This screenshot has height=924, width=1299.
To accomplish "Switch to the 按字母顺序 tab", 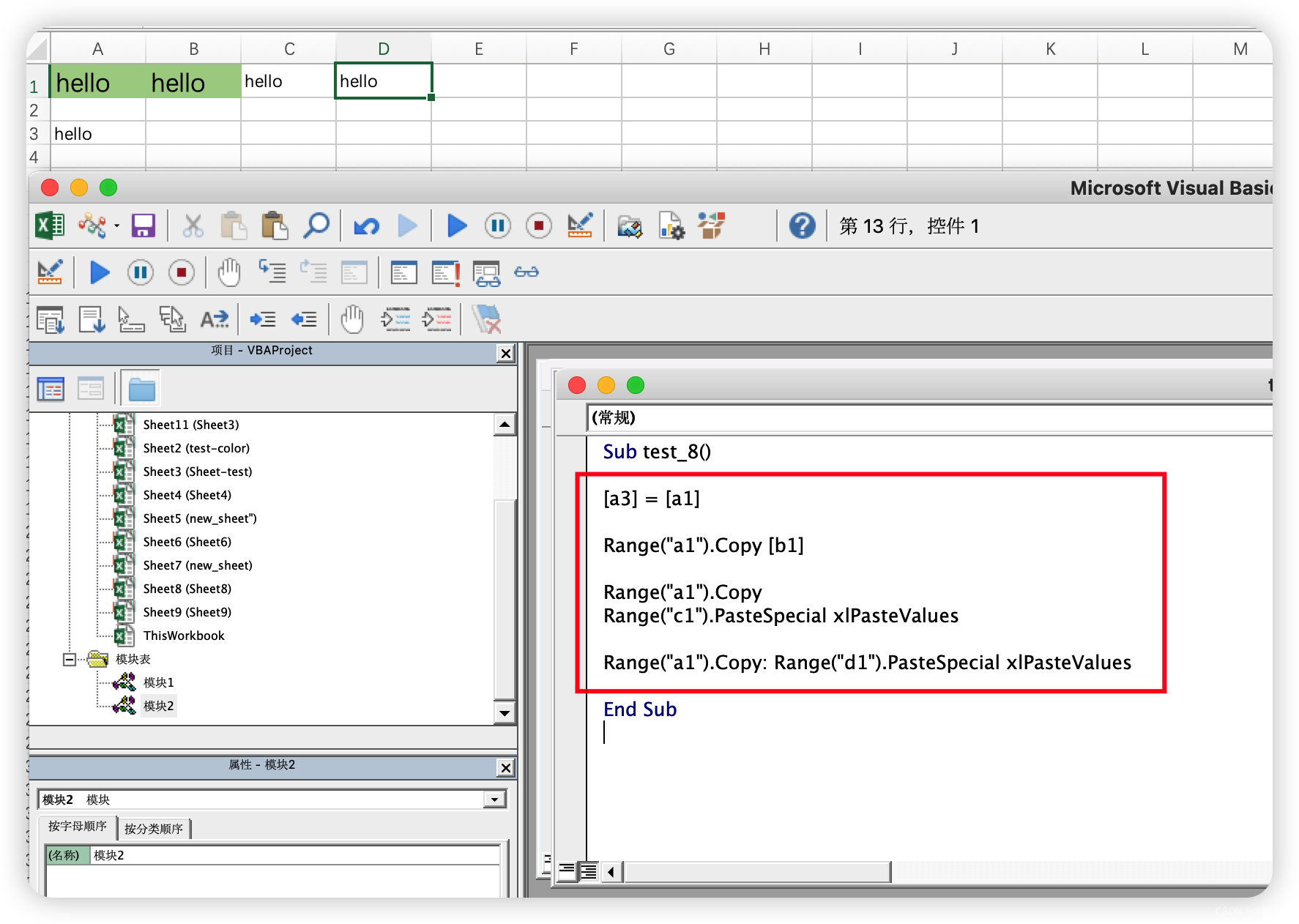I will click(77, 827).
